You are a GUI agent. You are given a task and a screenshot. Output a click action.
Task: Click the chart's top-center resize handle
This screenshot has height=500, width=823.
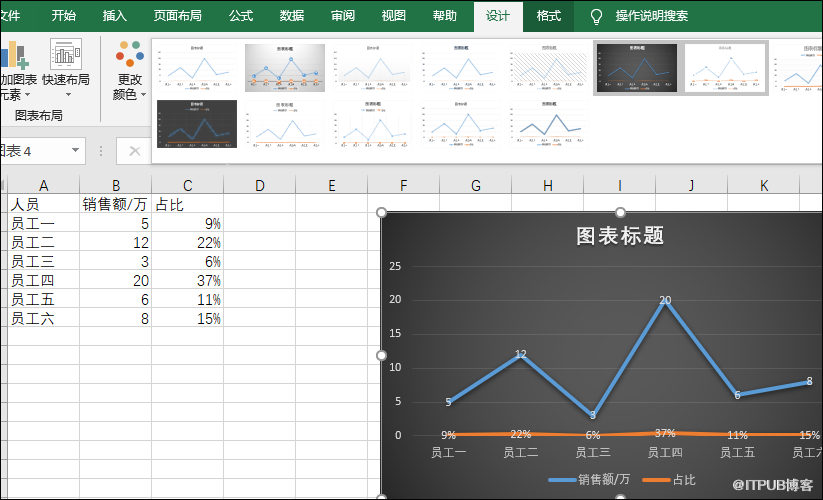tap(620, 213)
